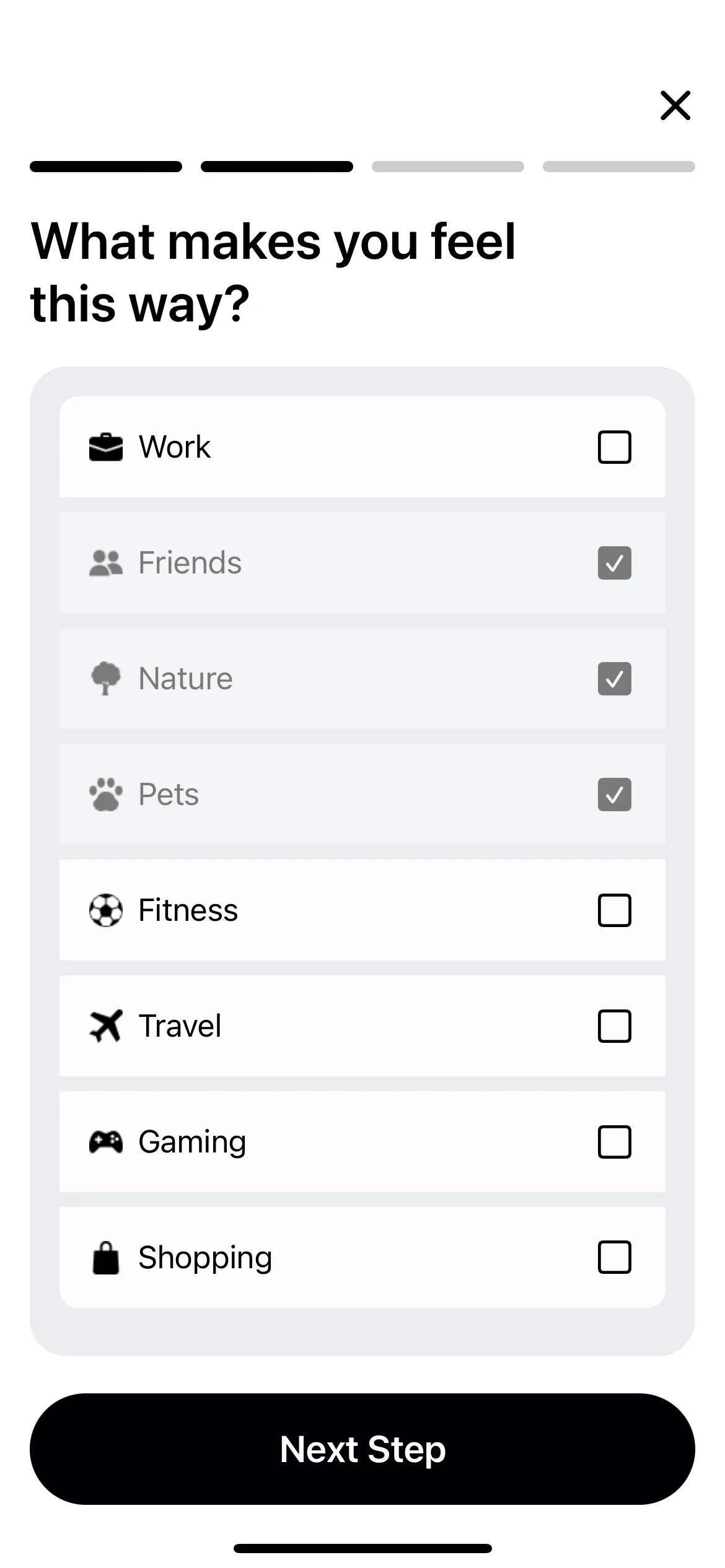Uncheck the Friends checkbox
The height and width of the screenshot is (1568, 725).
(615, 563)
